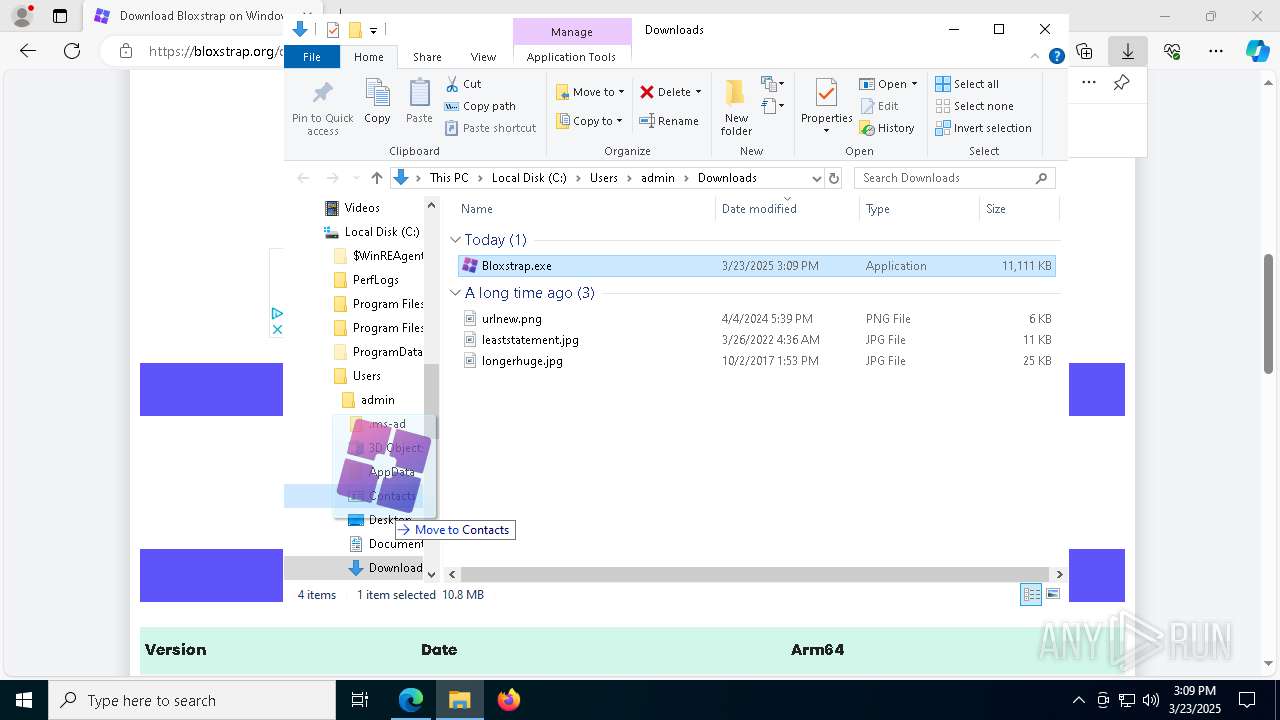Open the Application Tools tab
The image size is (1280, 720).
coord(571,57)
